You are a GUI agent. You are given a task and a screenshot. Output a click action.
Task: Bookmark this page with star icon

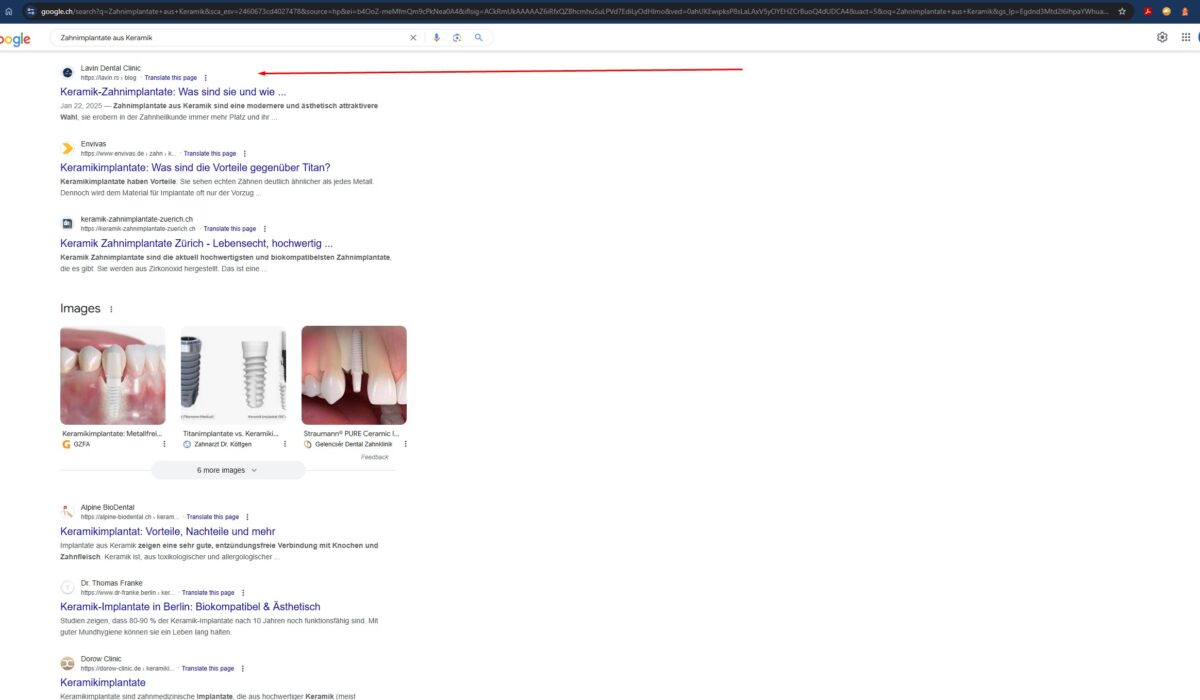point(1122,11)
